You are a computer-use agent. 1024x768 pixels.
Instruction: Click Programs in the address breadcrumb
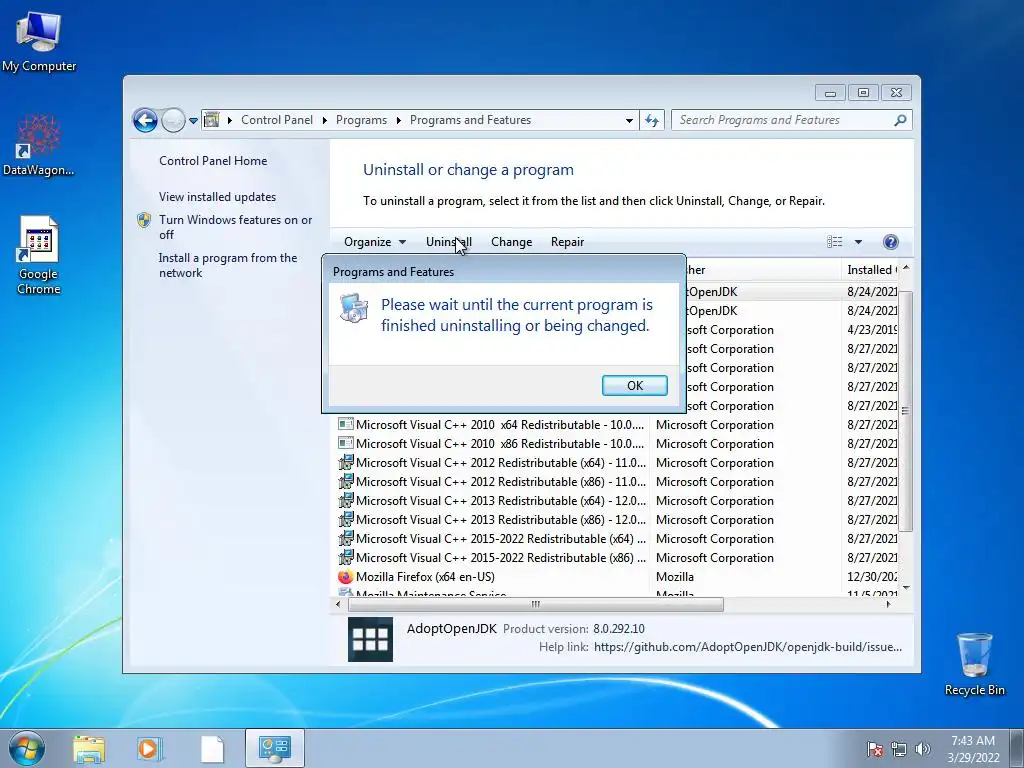pos(361,120)
